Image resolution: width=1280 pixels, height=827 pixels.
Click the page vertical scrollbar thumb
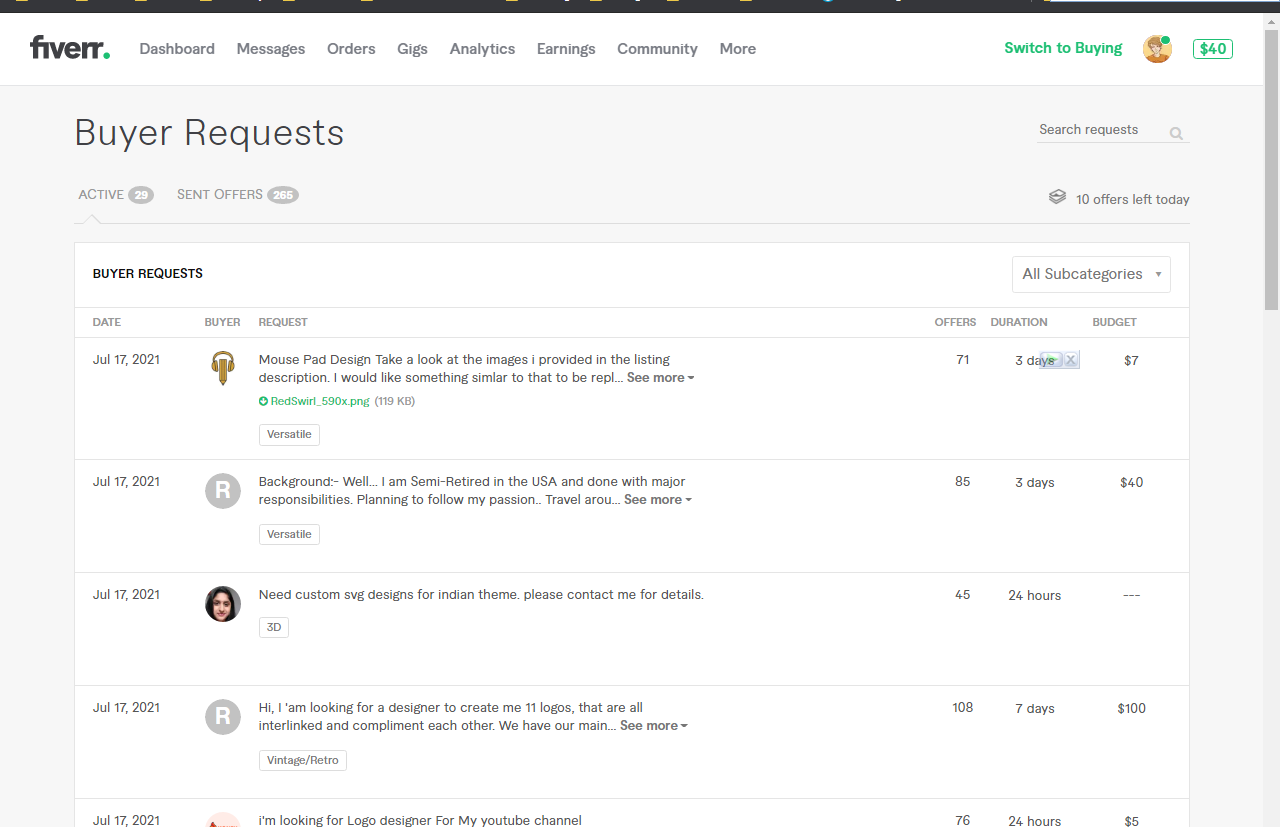tap(1271, 170)
